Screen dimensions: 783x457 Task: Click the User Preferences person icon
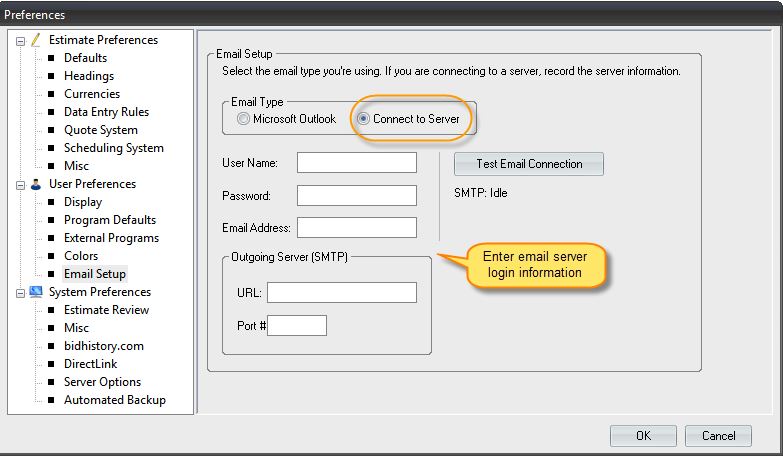[x=36, y=184]
